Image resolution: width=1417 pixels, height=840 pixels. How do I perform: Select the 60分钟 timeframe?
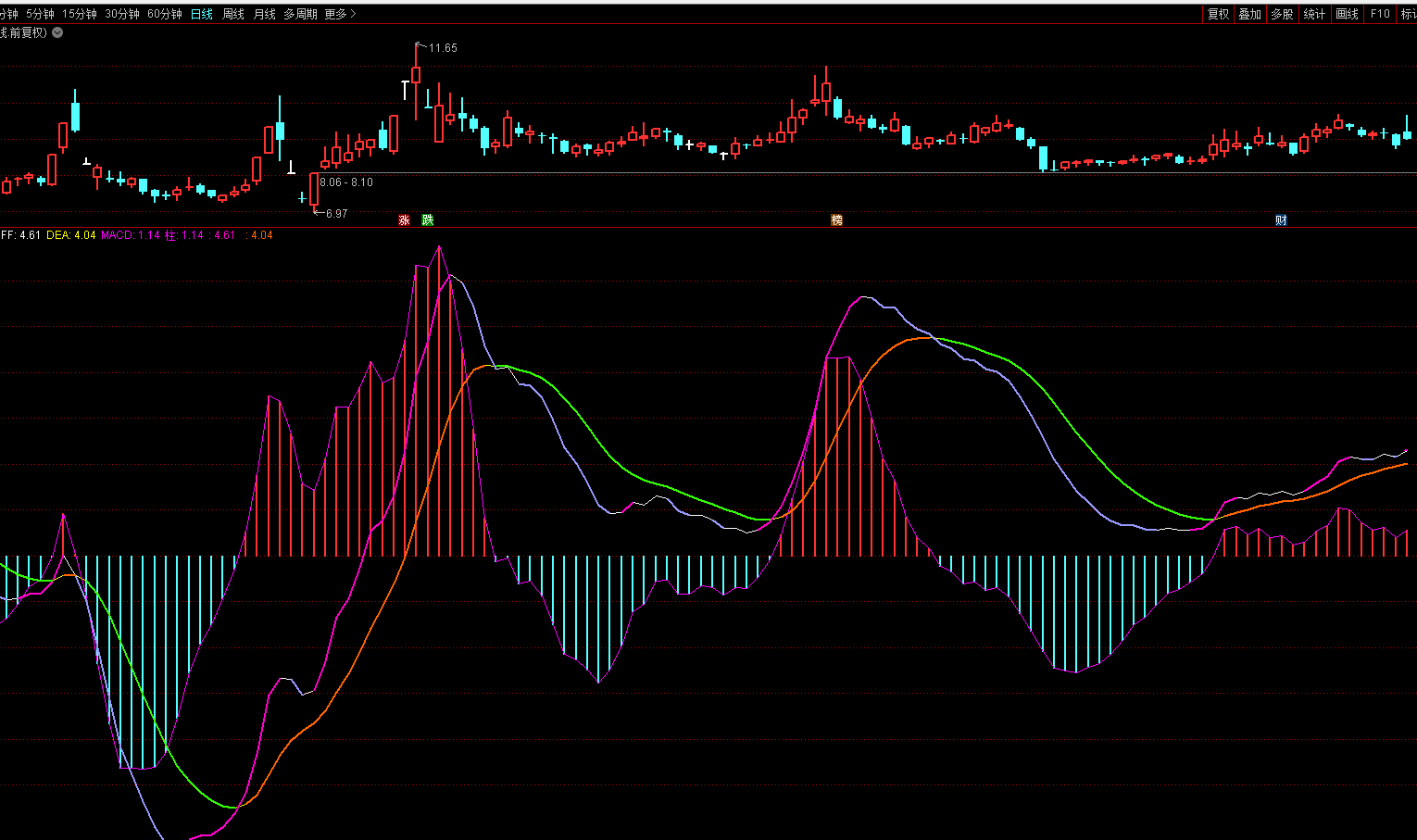coord(165,14)
